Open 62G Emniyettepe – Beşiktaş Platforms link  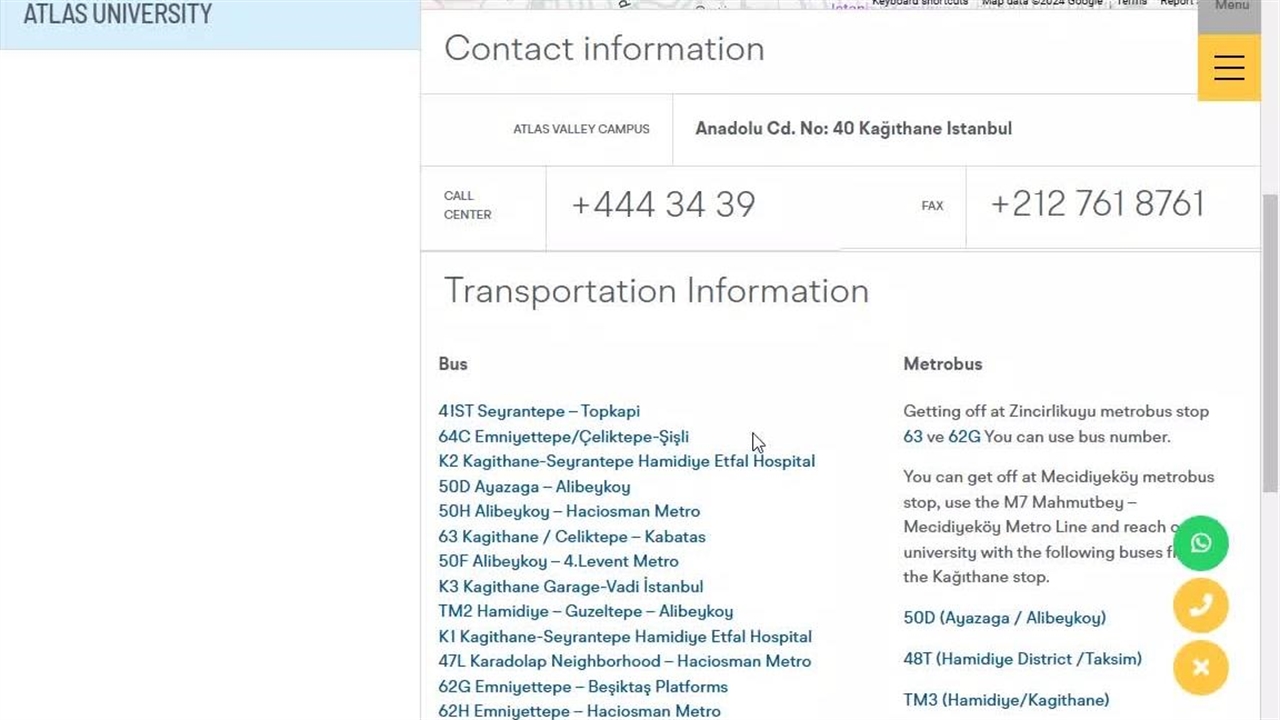[583, 687]
